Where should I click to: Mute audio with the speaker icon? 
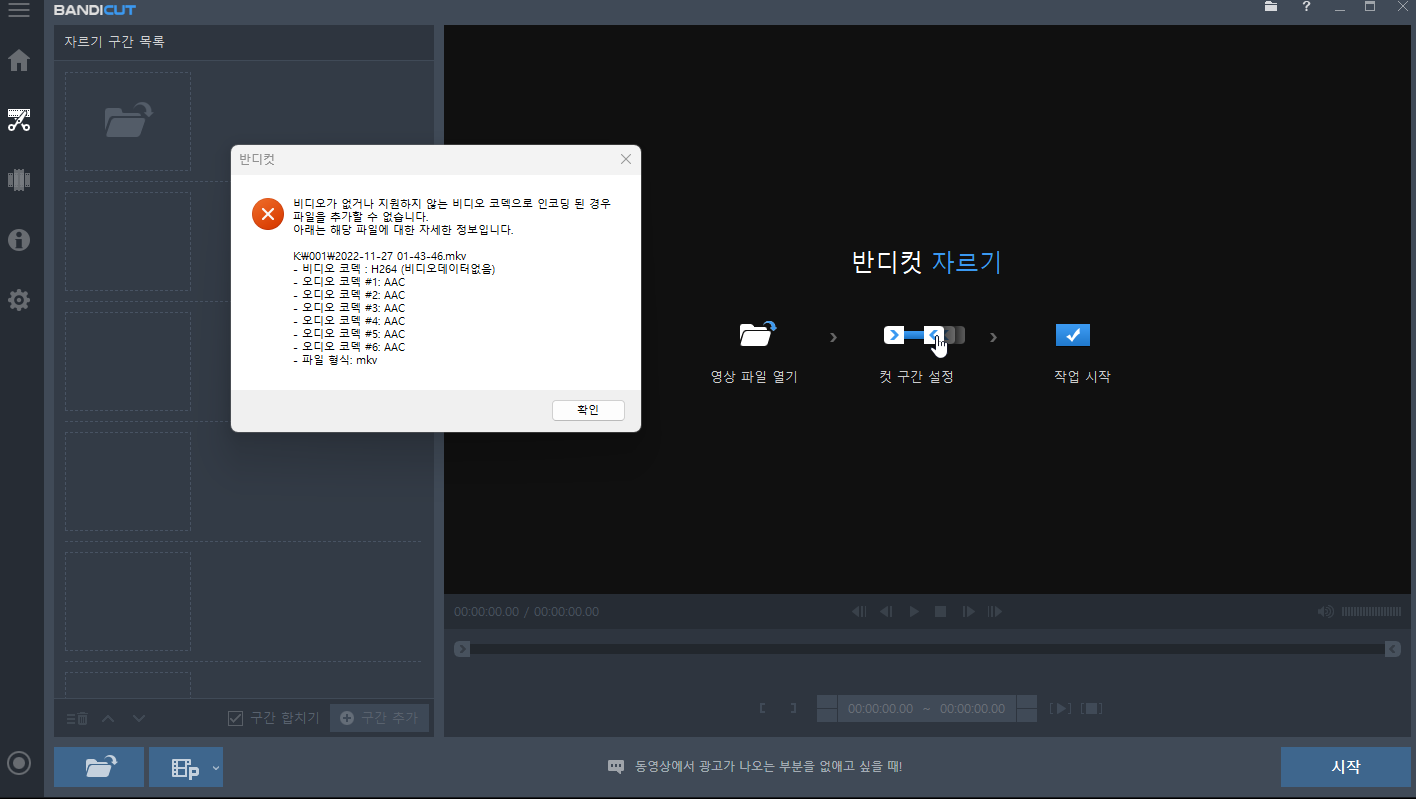(x=1326, y=611)
